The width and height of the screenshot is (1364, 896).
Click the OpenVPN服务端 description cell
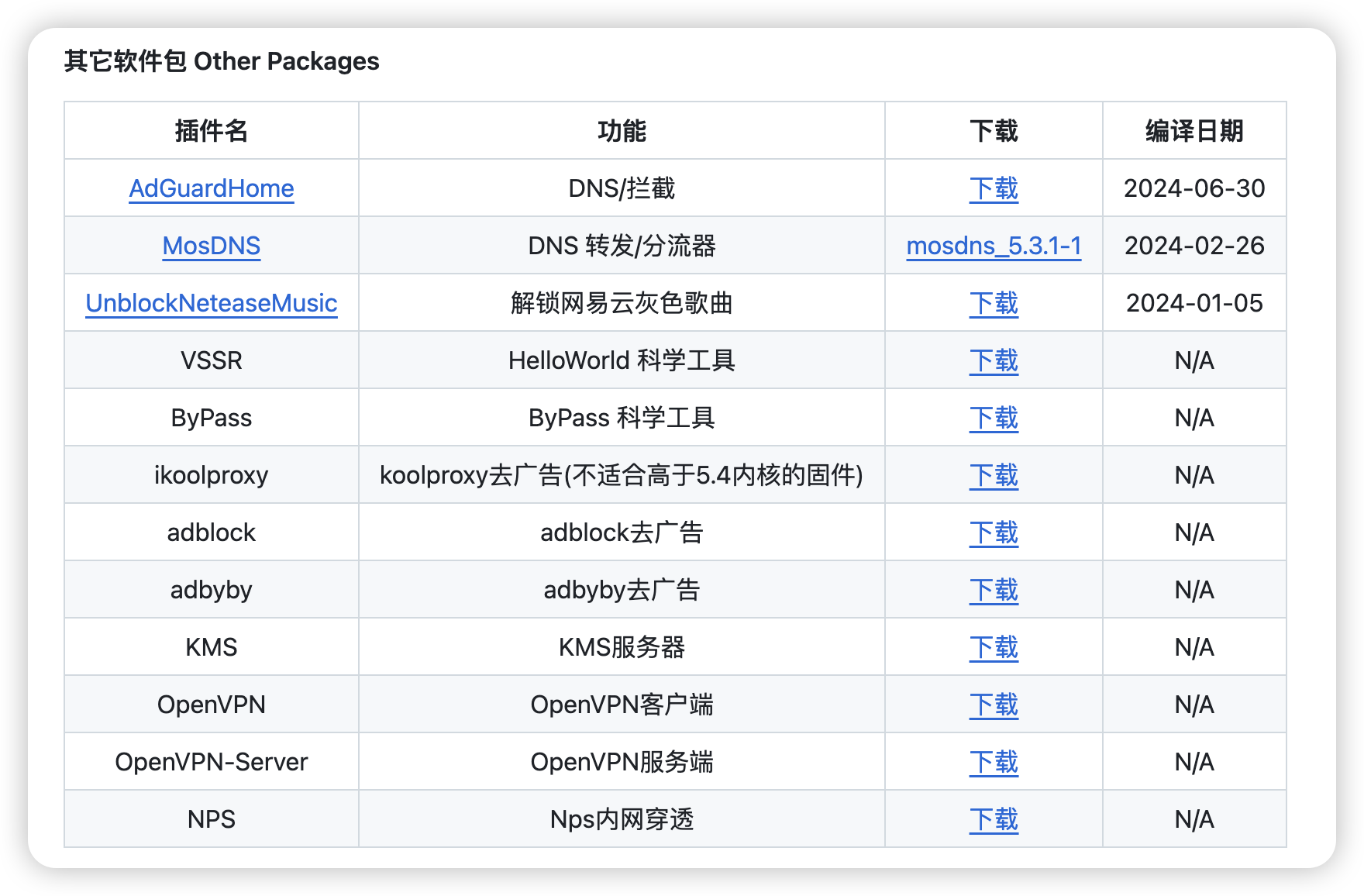pos(622,762)
